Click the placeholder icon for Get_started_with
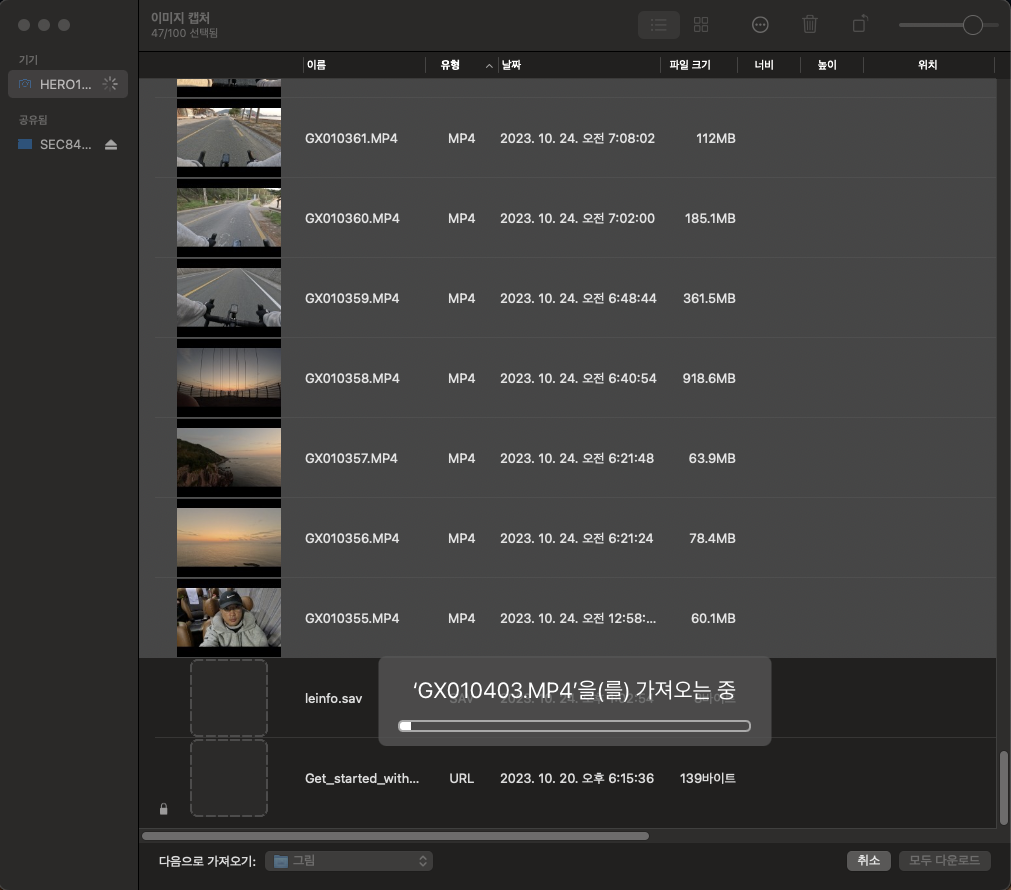Viewport: 1011px width, 890px height. pos(229,778)
